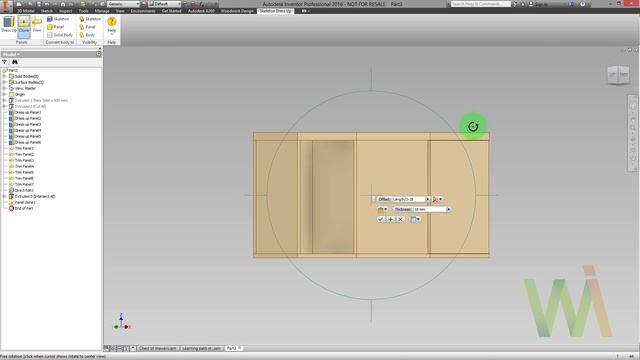Open the Model browser header dropdown
Screen dimensions: 640x360
click(x=11, y=54)
